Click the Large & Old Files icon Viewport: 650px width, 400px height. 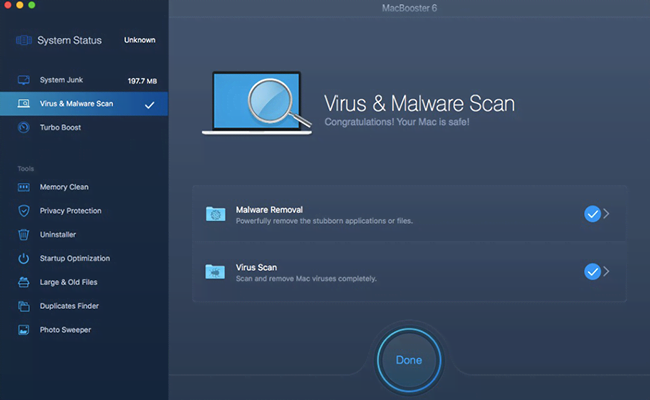[24, 282]
